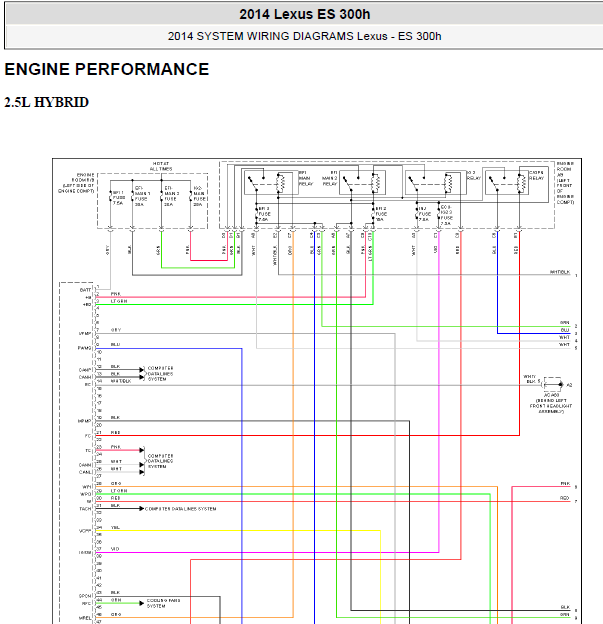Select the 'IG2 RELAY' label
The width and height of the screenshot is (603, 624).
(x=474, y=176)
